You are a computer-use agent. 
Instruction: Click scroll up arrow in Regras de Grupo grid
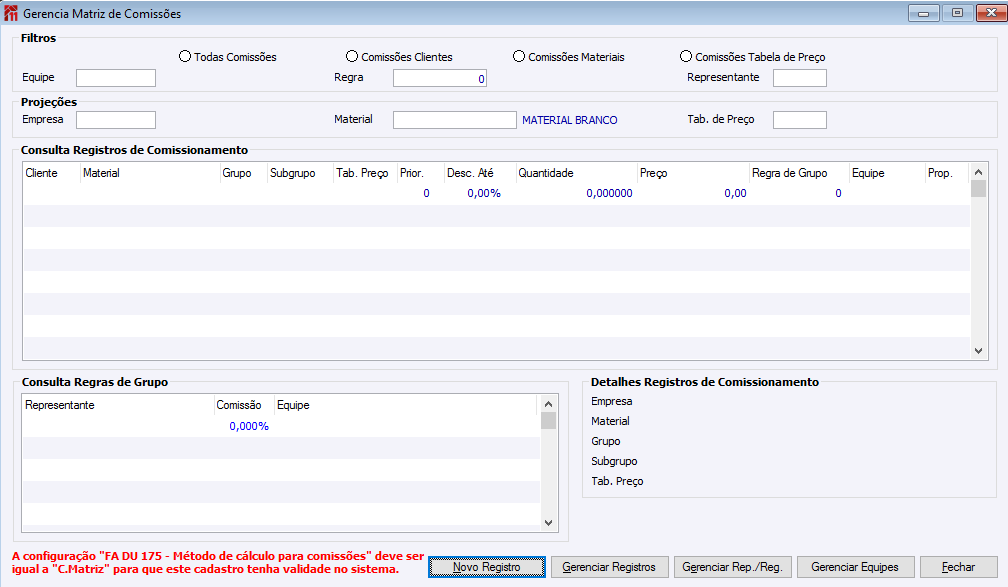[548, 404]
